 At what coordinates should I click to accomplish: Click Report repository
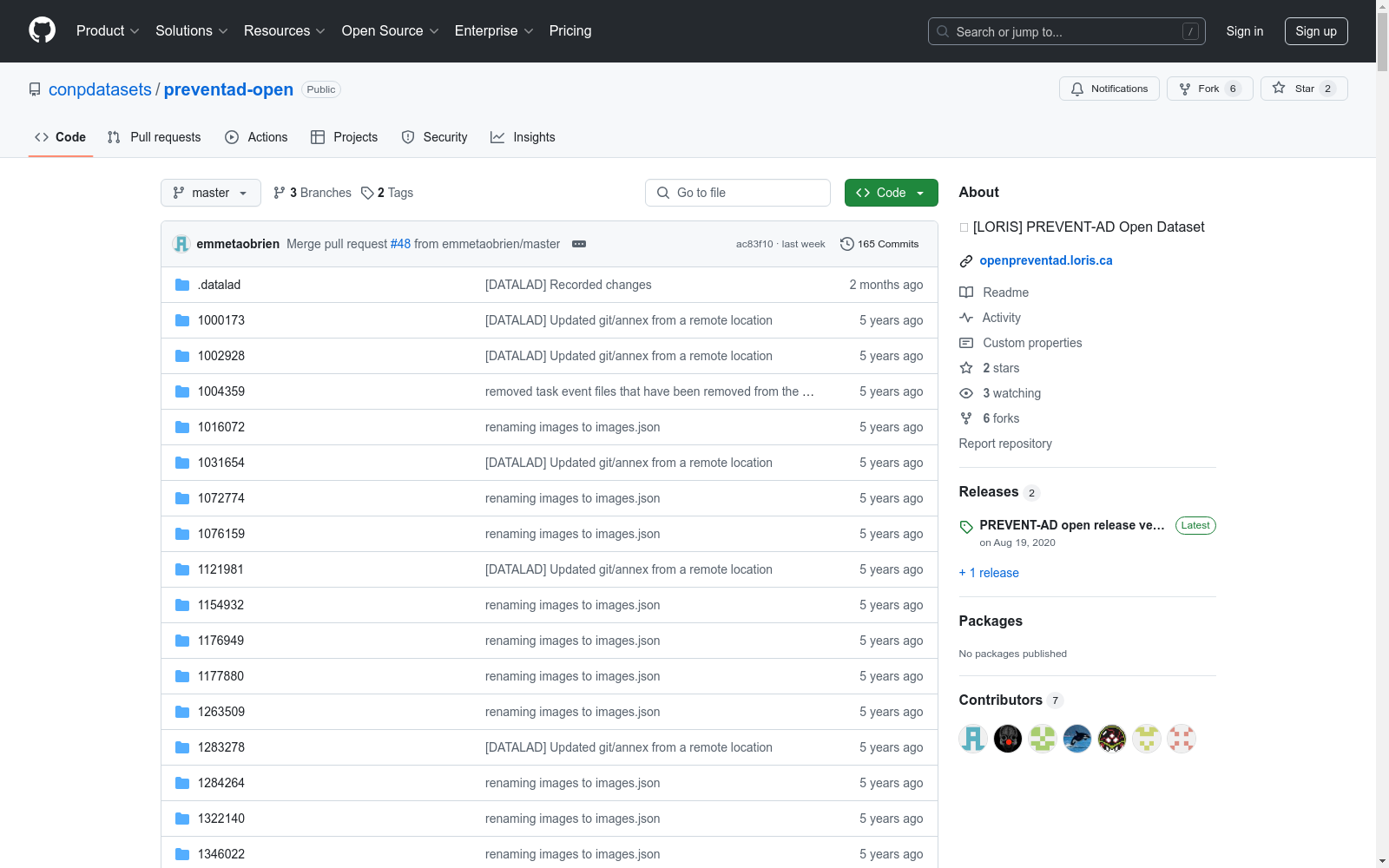(x=1005, y=444)
